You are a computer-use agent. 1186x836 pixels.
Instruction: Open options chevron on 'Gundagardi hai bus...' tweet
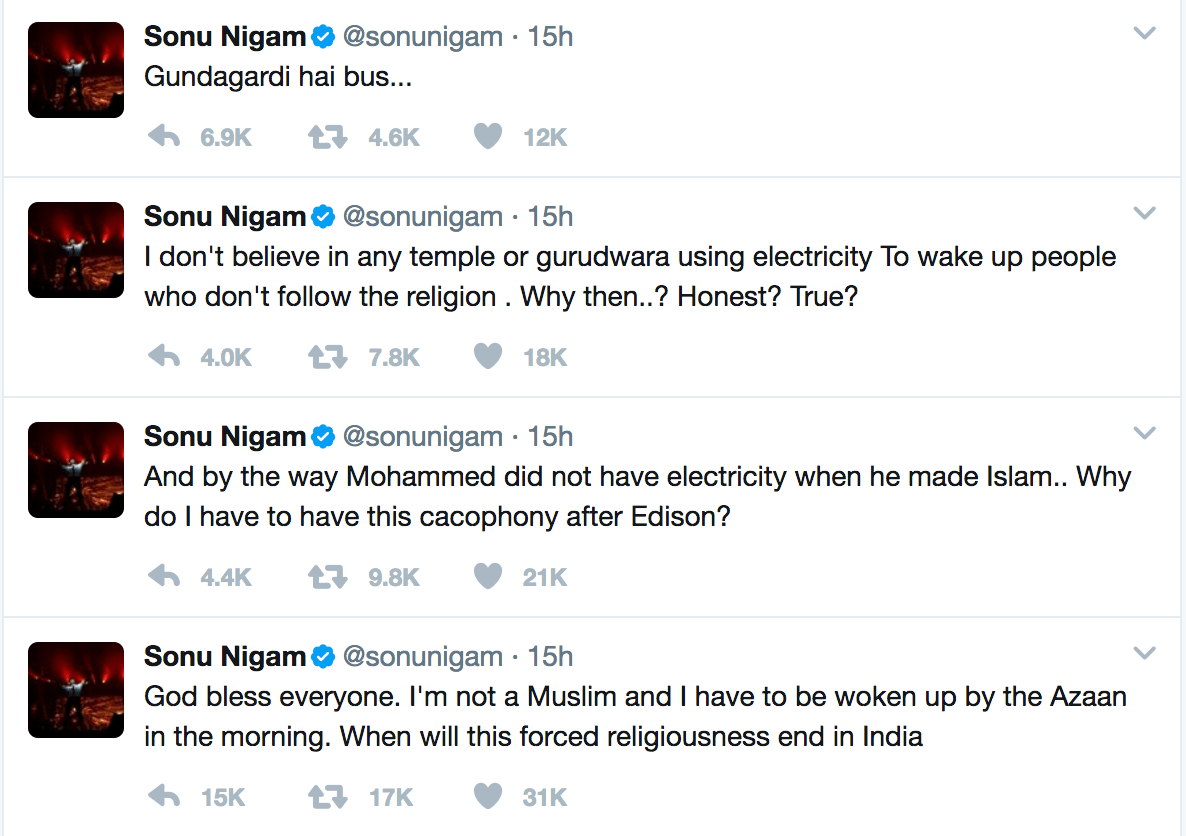tap(1144, 33)
